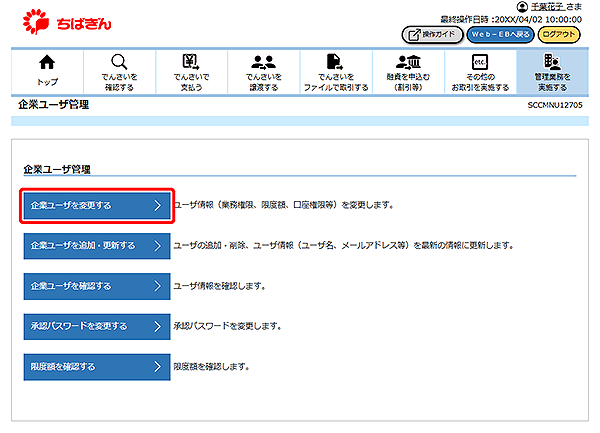Open the 融資を申込む bank icon
The width and height of the screenshot is (600, 433).
[408, 62]
